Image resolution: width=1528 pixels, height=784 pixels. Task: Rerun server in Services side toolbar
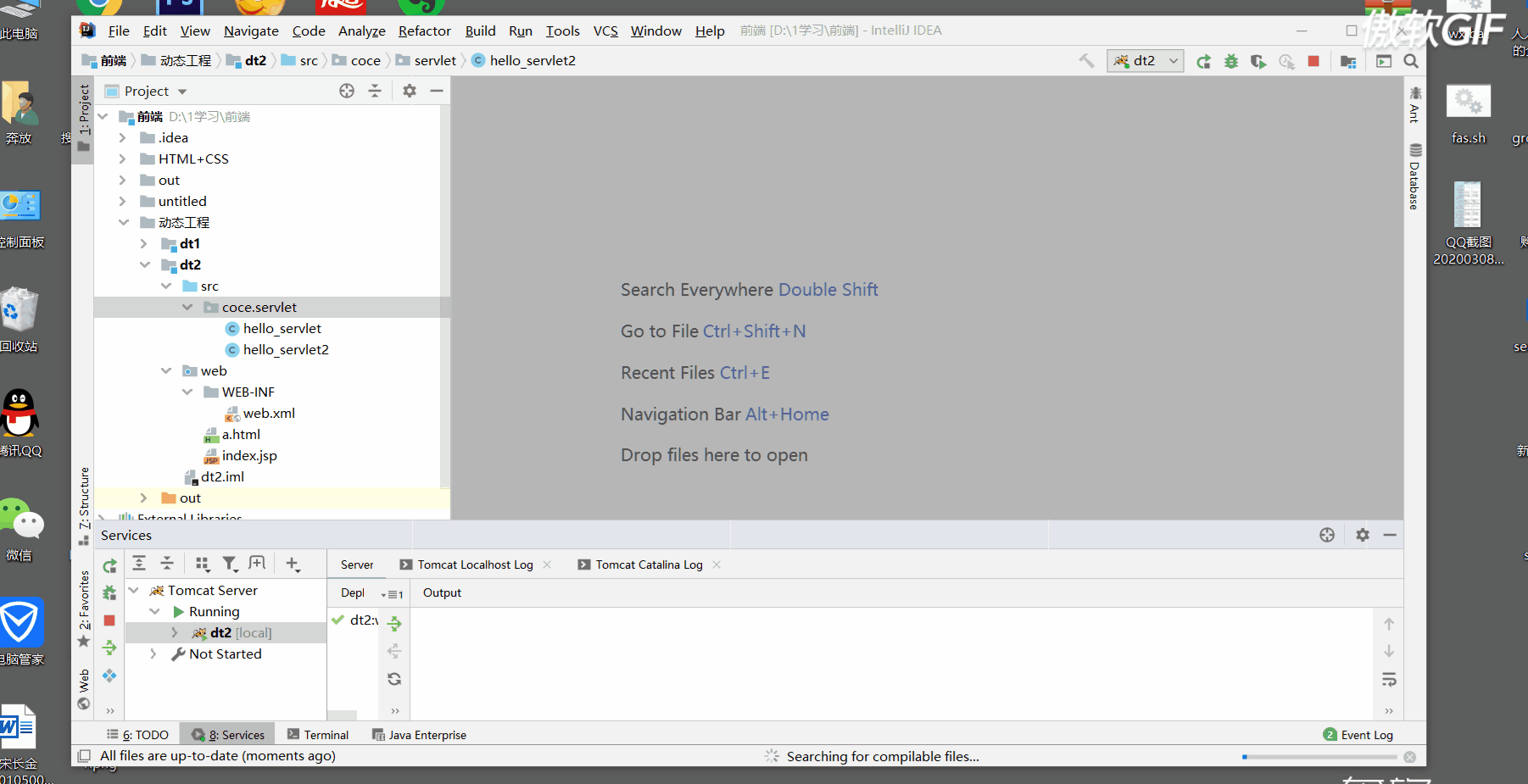pyautogui.click(x=109, y=565)
